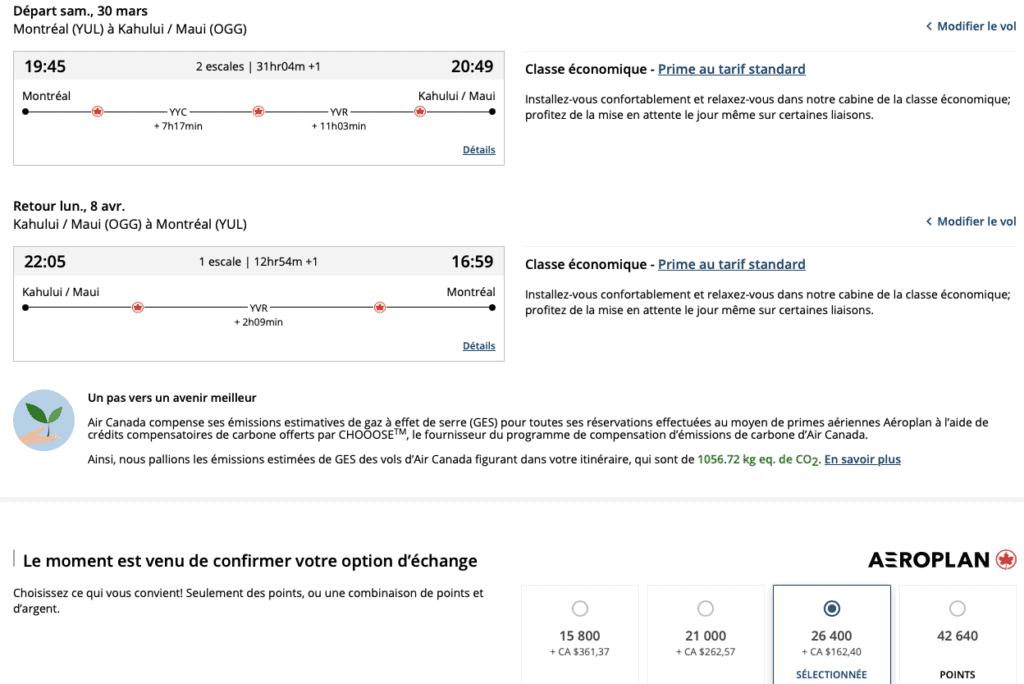Viewport: 1024px width, 684px height.
Task: Click the departure flight 19:45 card header
Action: tap(258, 67)
